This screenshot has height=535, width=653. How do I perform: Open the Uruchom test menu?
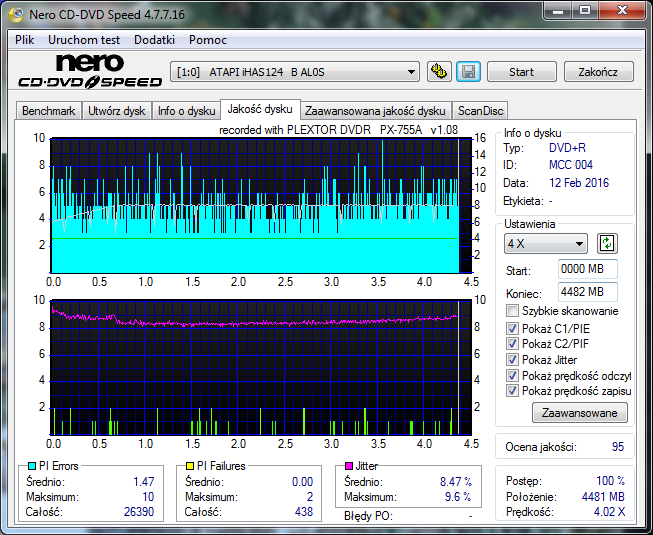[x=84, y=40]
